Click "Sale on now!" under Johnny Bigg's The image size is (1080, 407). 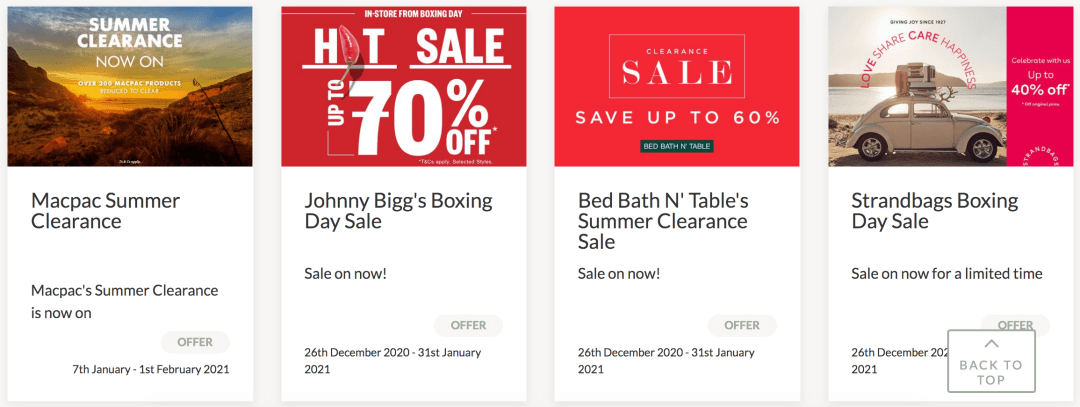click(345, 274)
